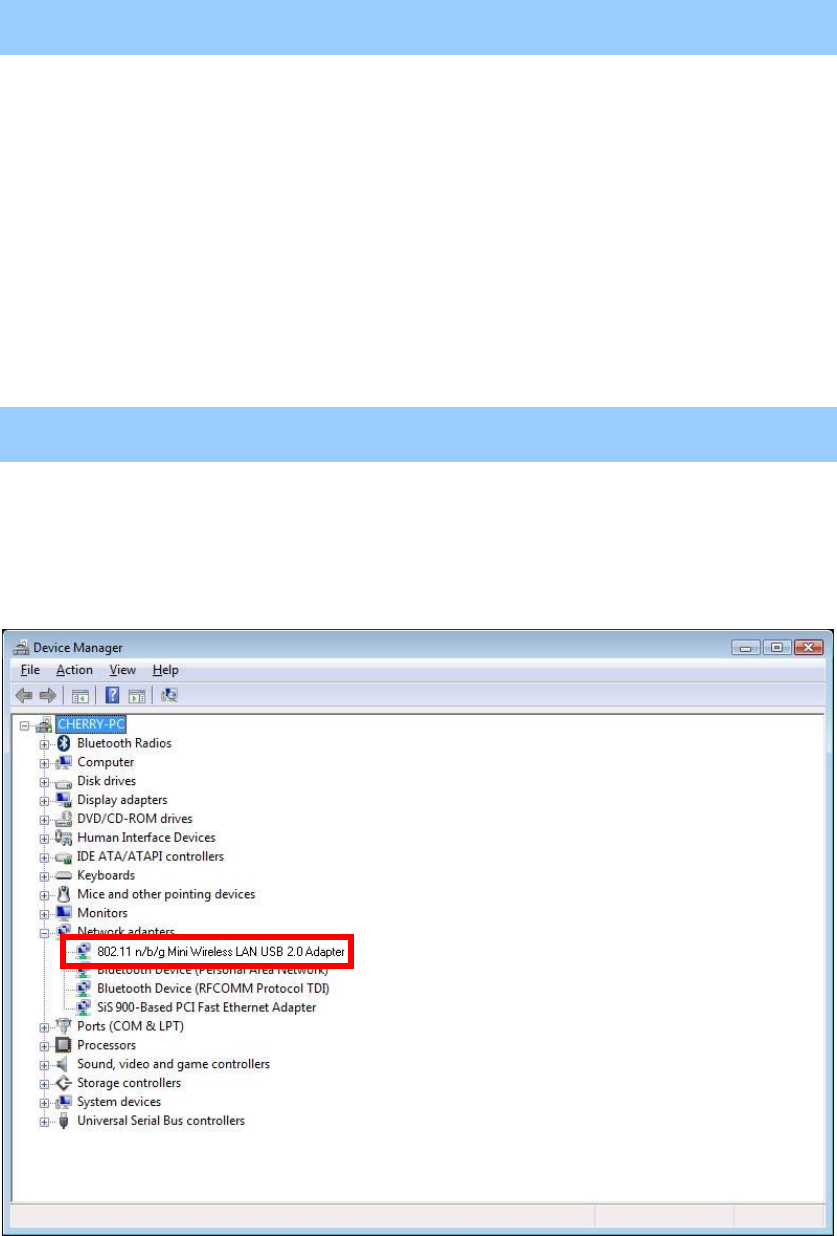Click the Ports (COM & LPT) icon
Image resolution: width=837 pixels, height=1236 pixels.
click(x=64, y=1026)
